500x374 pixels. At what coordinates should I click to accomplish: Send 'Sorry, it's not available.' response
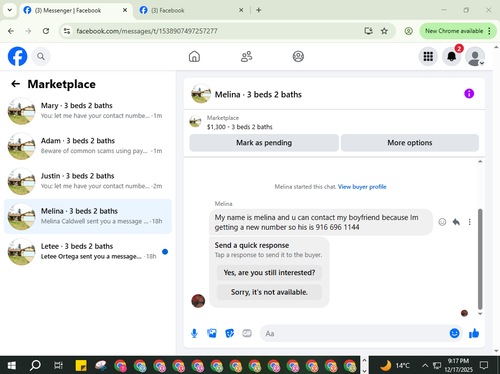click(269, 292)
